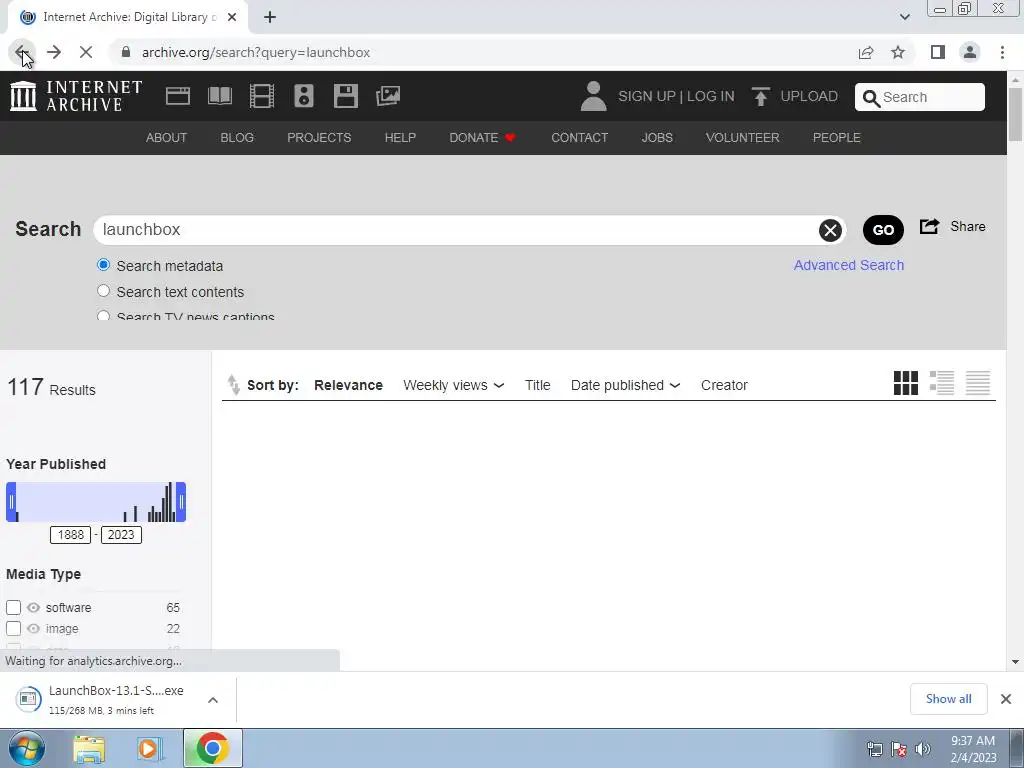Click the SIGN UP link
The width and height of the screenshot is (1024, 768).
647,96
